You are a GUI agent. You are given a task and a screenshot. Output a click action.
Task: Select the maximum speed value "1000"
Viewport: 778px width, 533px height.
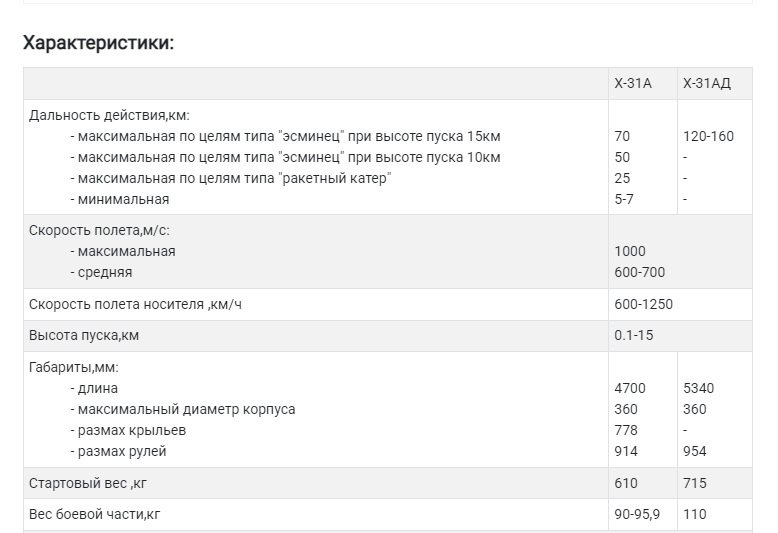(630, 251)
